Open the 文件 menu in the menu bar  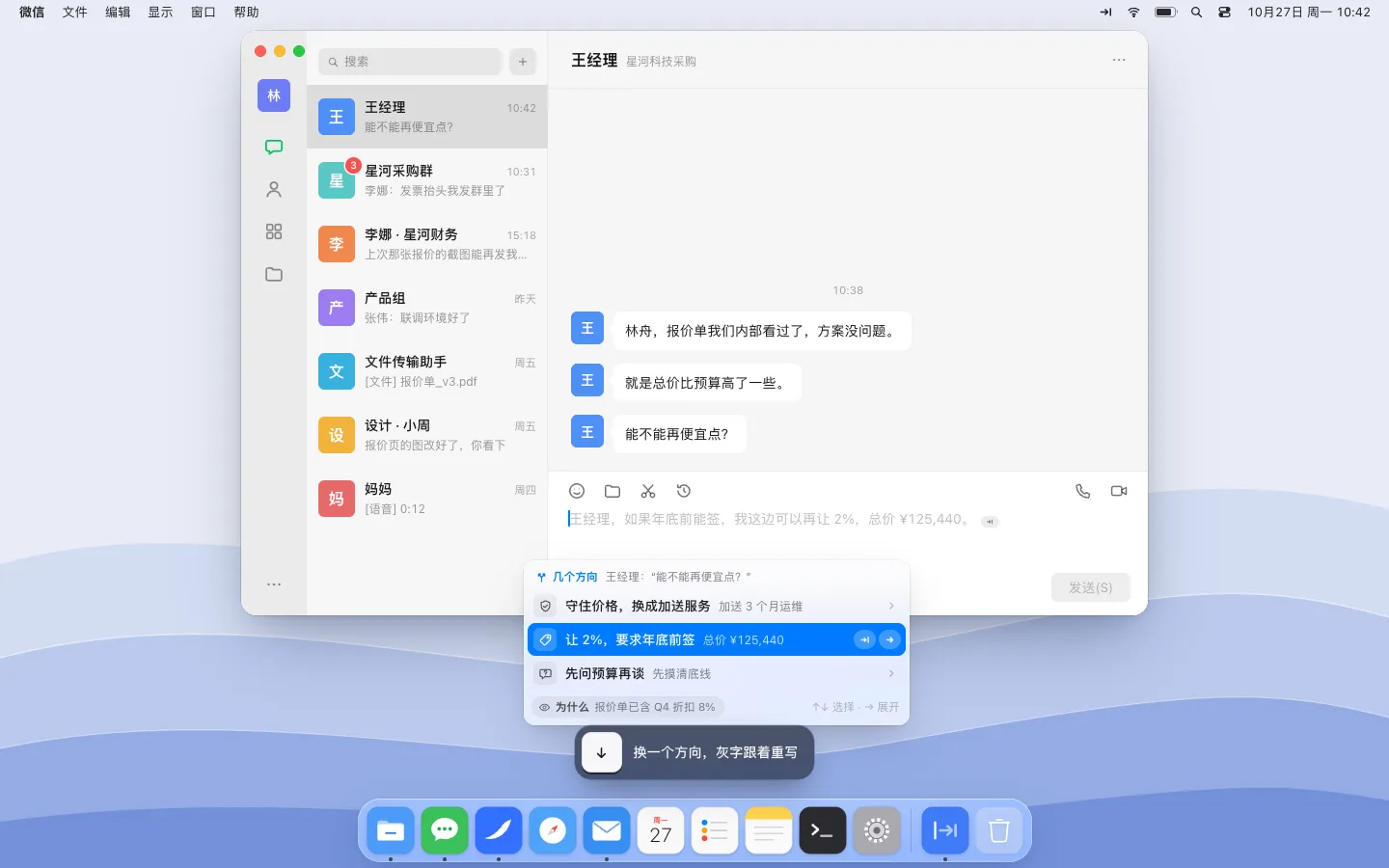pyautogui.click(x=75, y=12)
